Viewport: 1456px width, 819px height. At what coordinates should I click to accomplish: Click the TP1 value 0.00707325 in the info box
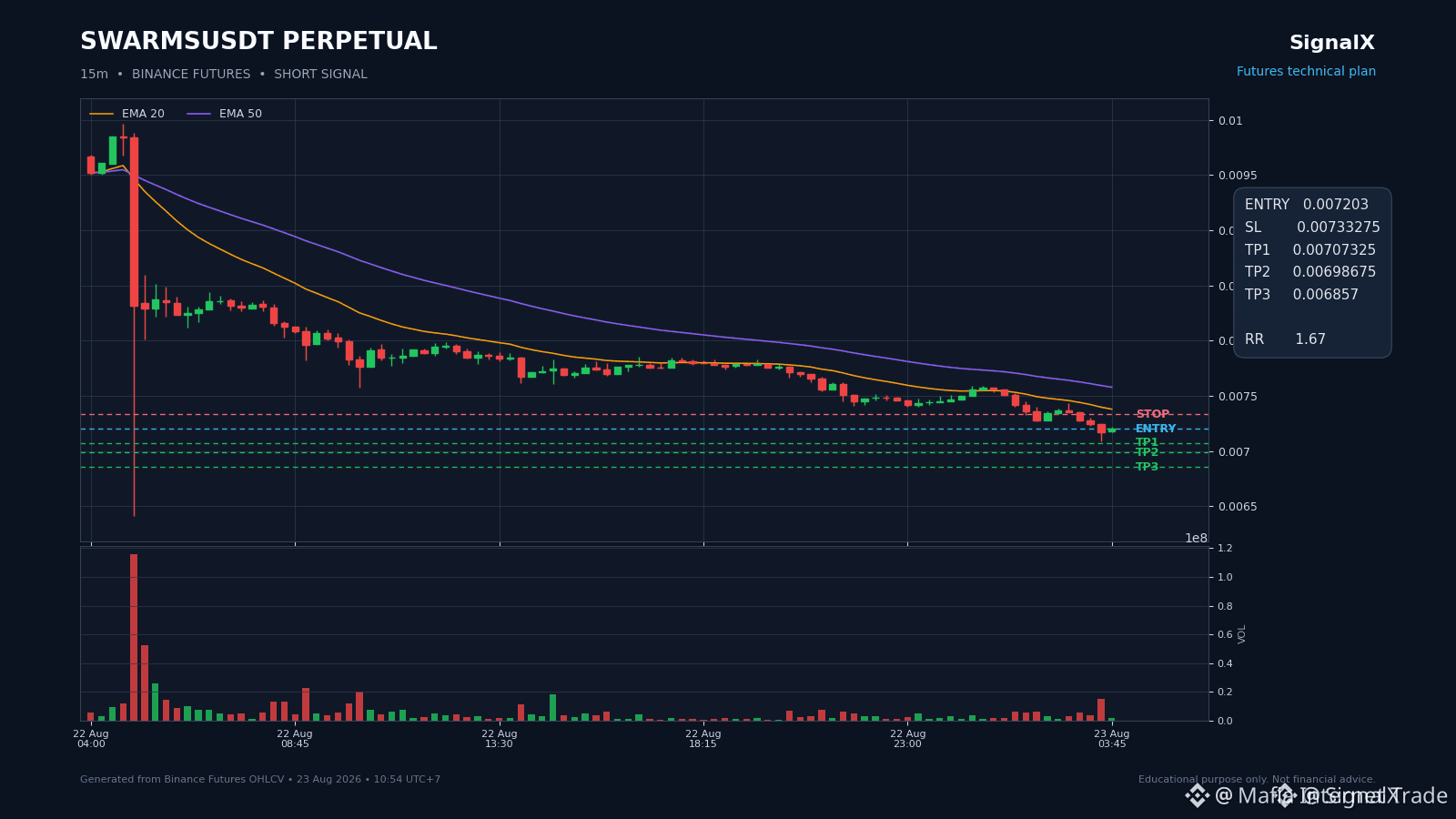pyautogui.click(x=1334, y=250)
